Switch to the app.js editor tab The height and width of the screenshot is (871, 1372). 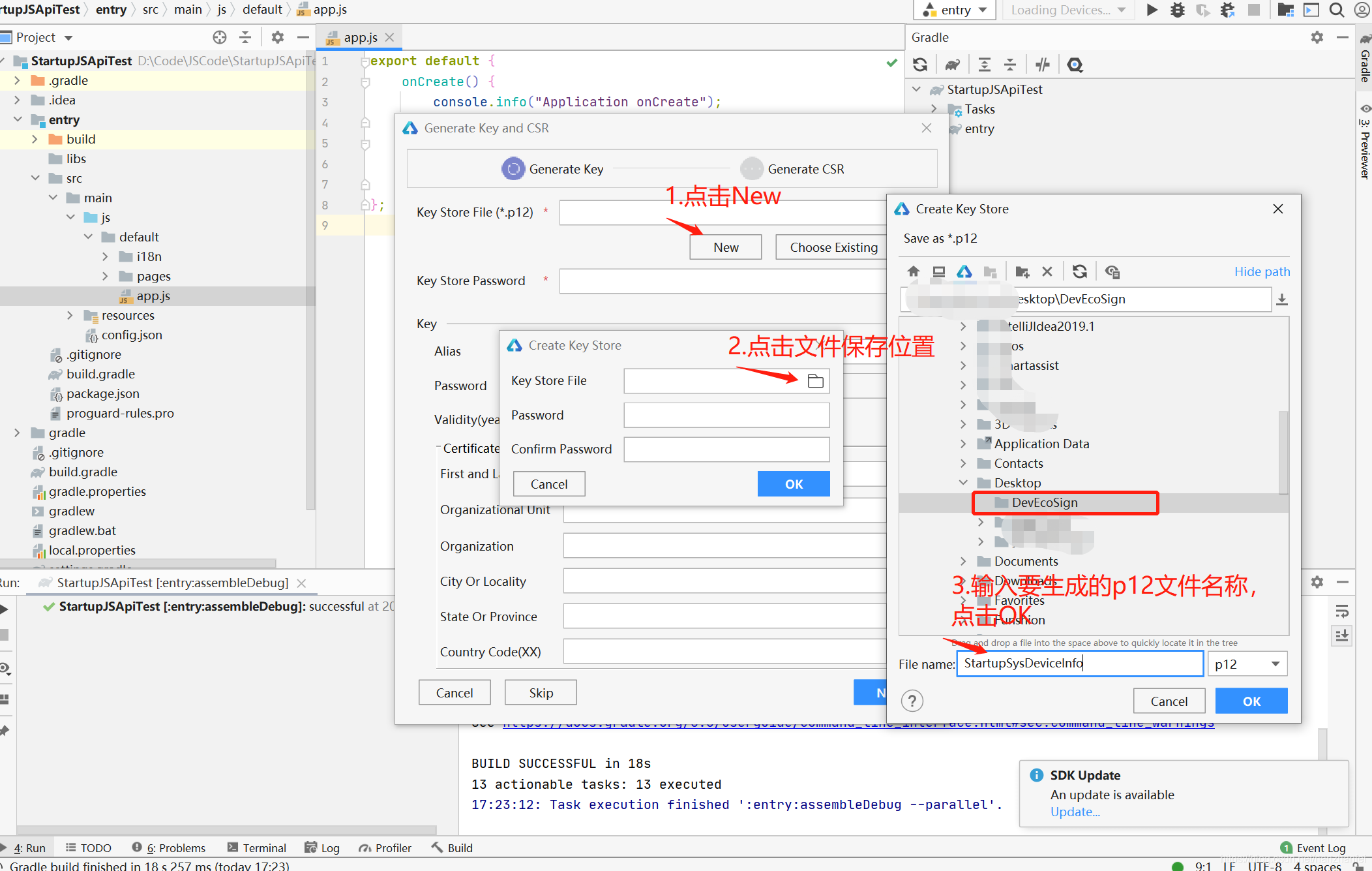tap(360, 37)
